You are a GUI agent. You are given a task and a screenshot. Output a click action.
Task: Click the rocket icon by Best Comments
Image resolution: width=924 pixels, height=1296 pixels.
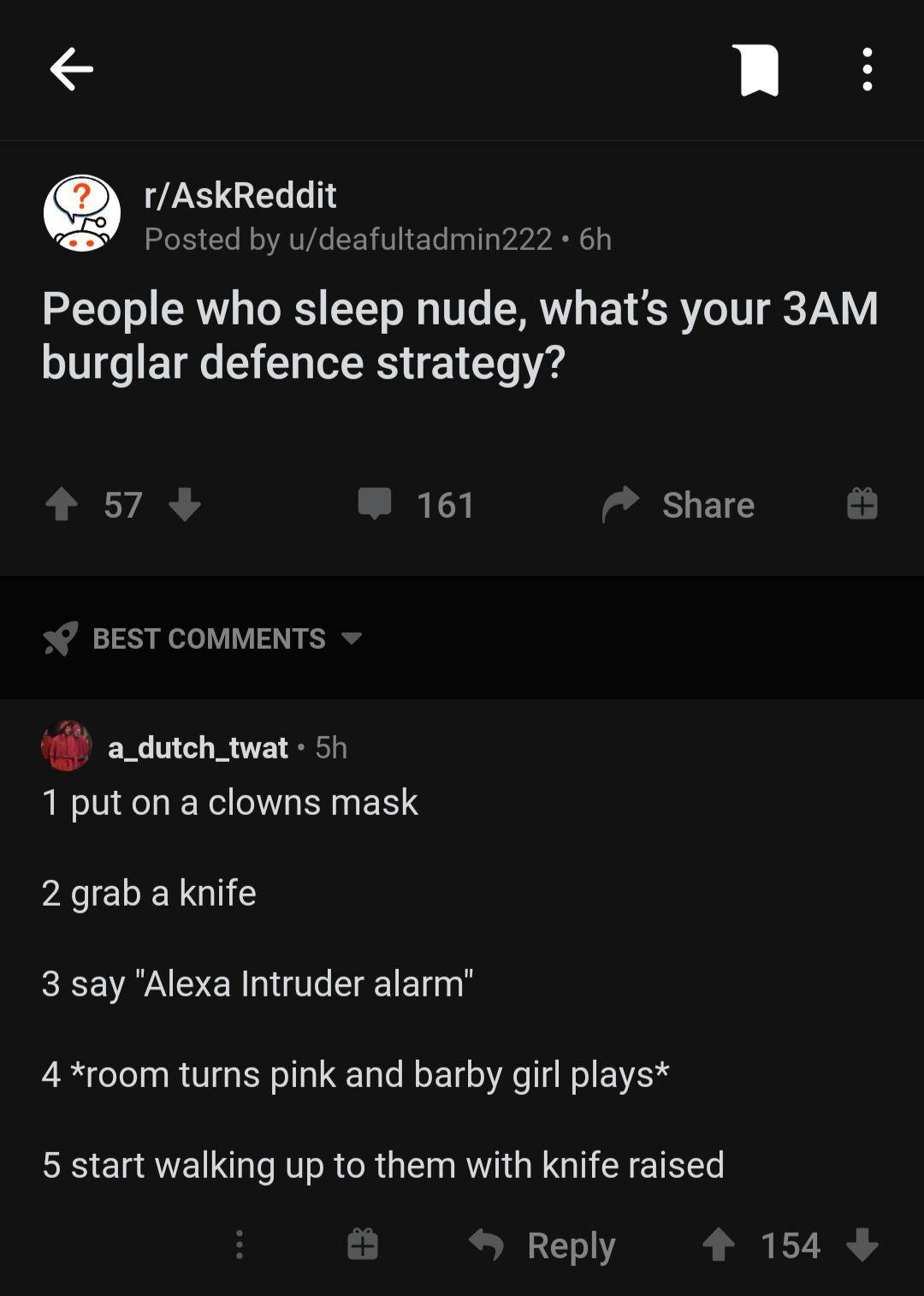click(x=60, y=639)
